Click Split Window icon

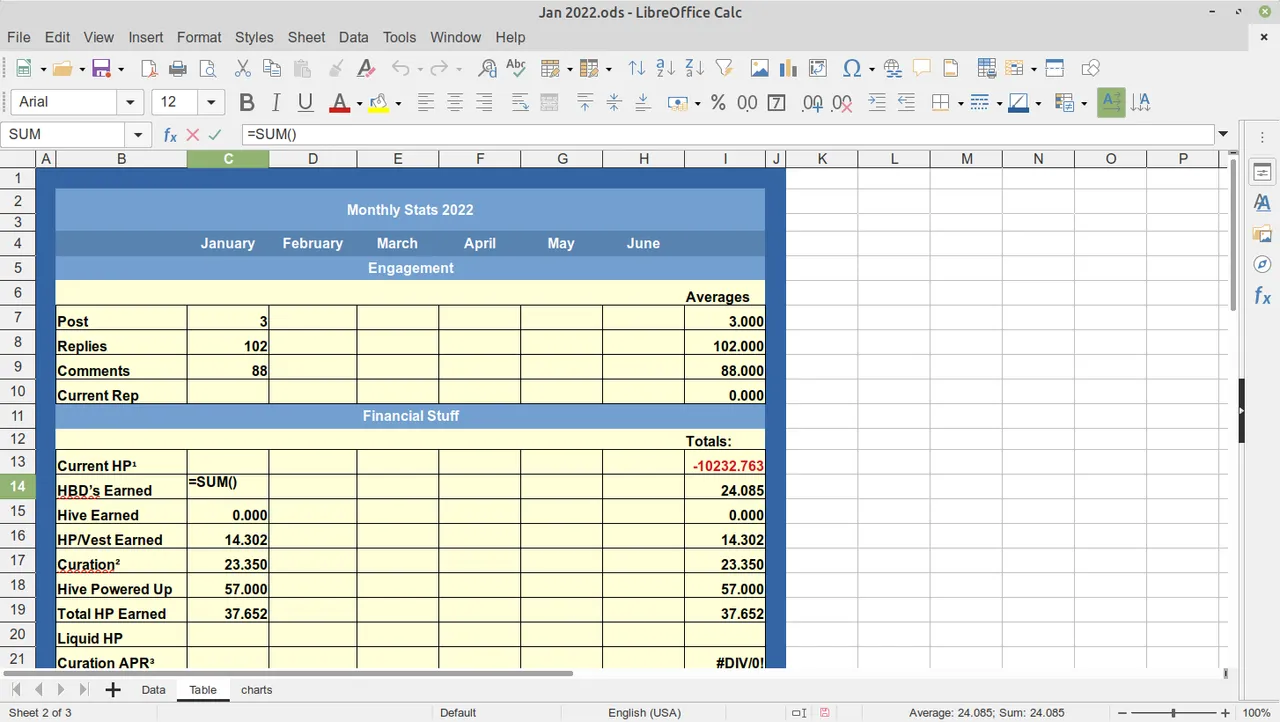[x=1054, y=68]
